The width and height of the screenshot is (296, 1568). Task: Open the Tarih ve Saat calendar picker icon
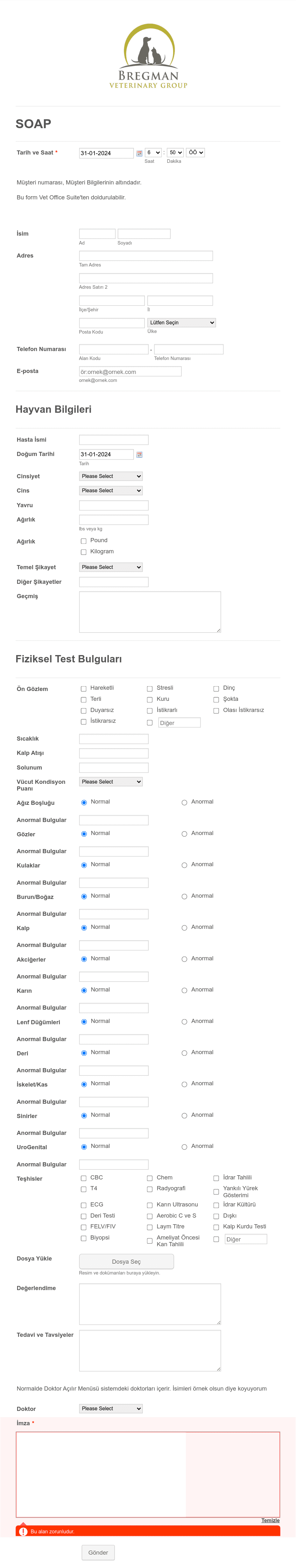click(139, 153)
